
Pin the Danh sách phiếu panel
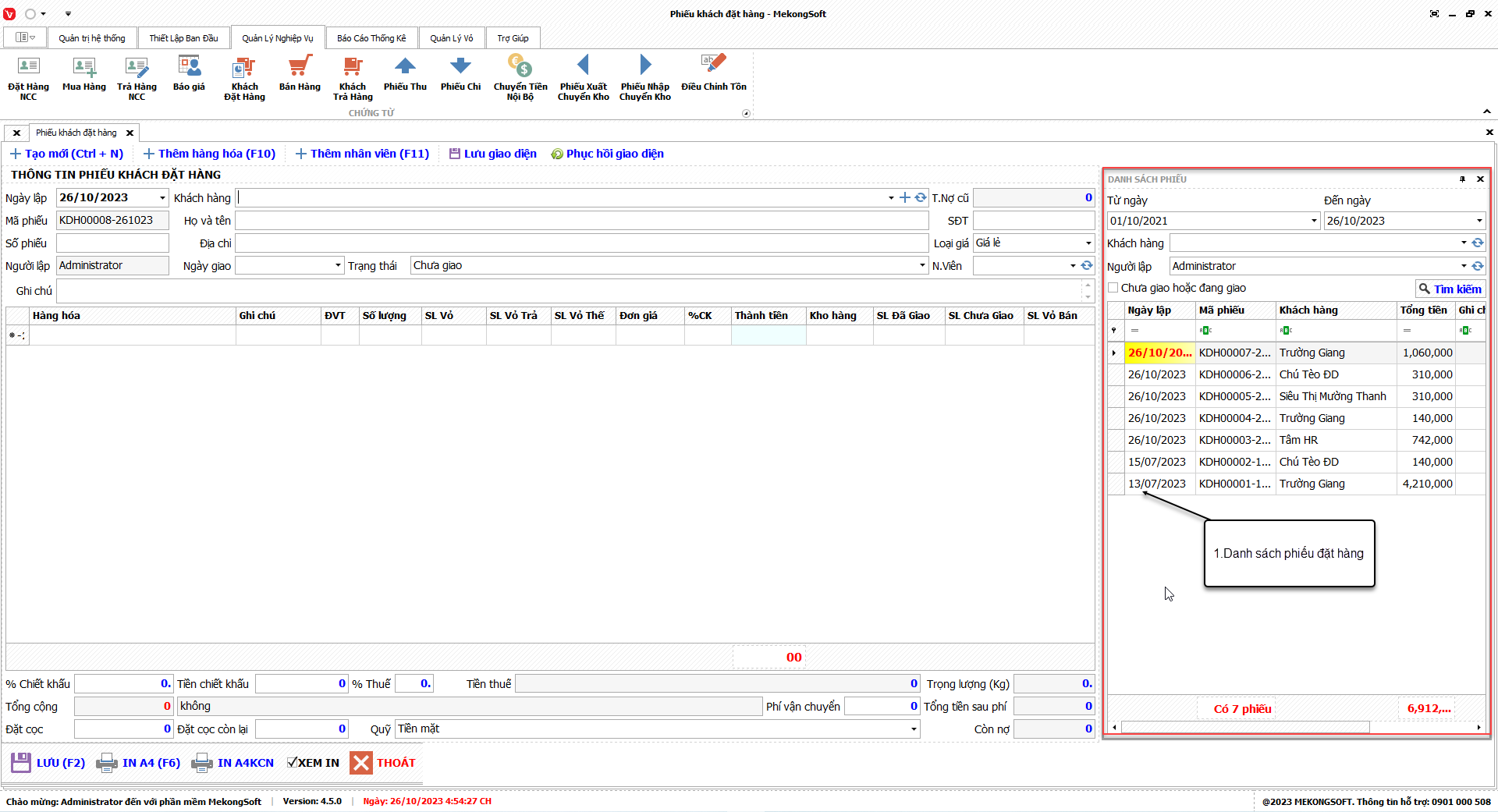pos(1462,179)
